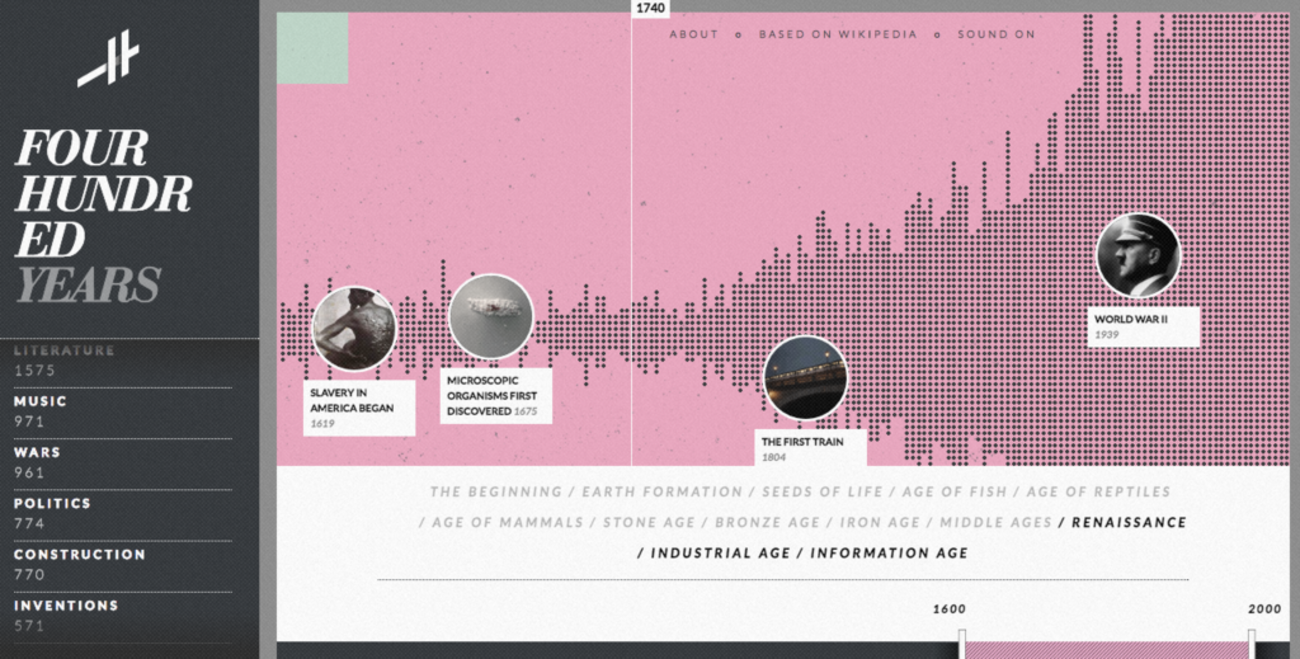Select the Inventions category
1300x659 pixels.
(123, 615)
